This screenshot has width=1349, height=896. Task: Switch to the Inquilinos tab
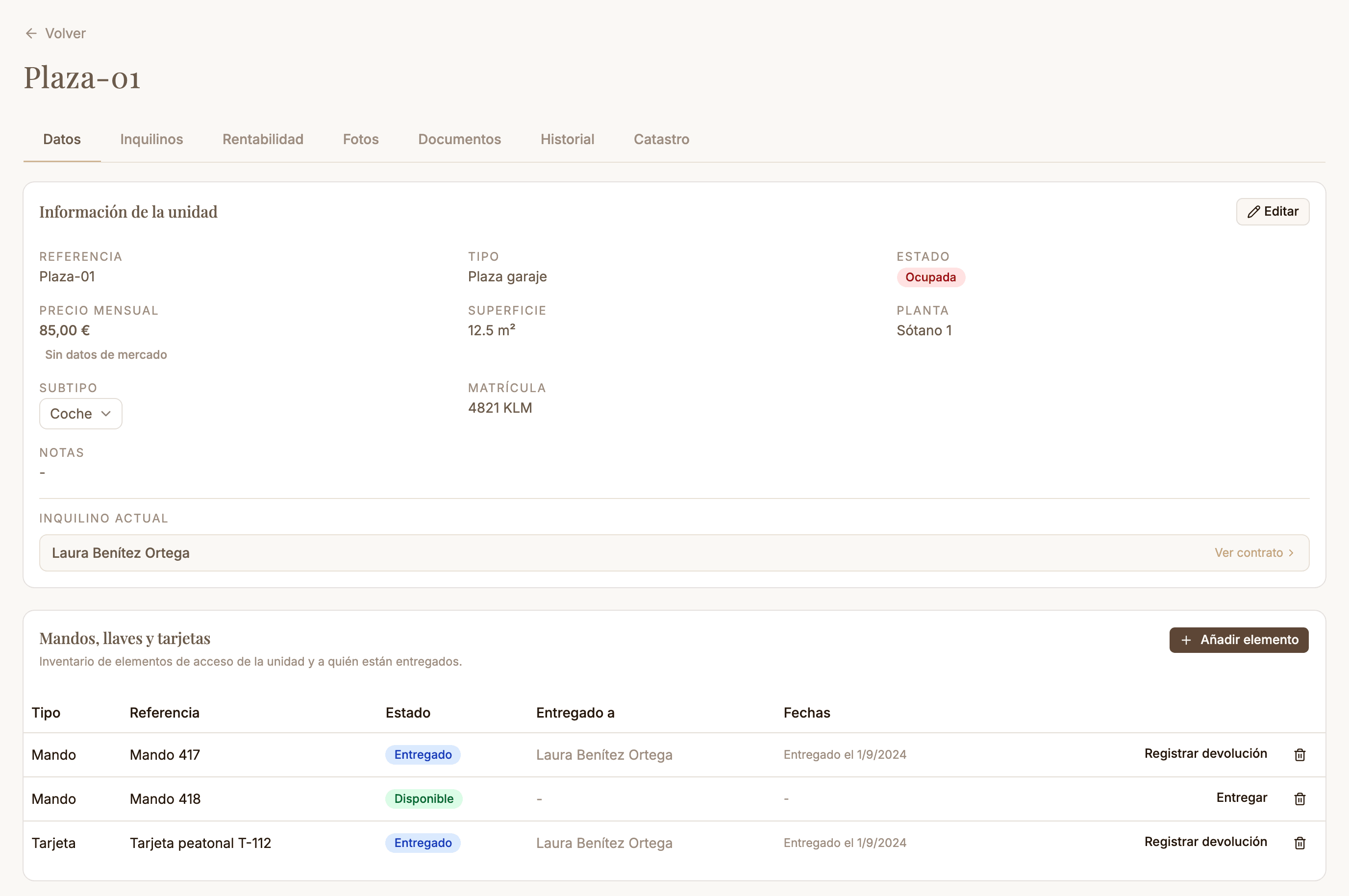[151, 139]
